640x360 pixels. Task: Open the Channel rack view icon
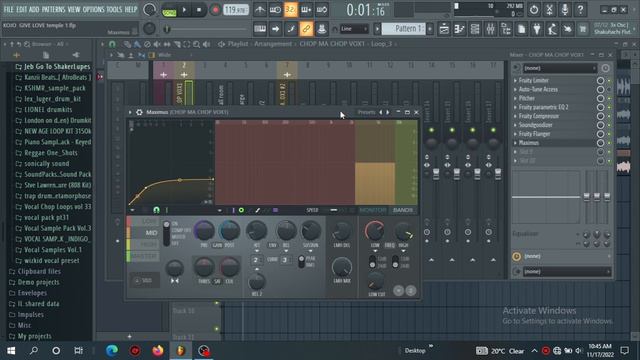475,29
